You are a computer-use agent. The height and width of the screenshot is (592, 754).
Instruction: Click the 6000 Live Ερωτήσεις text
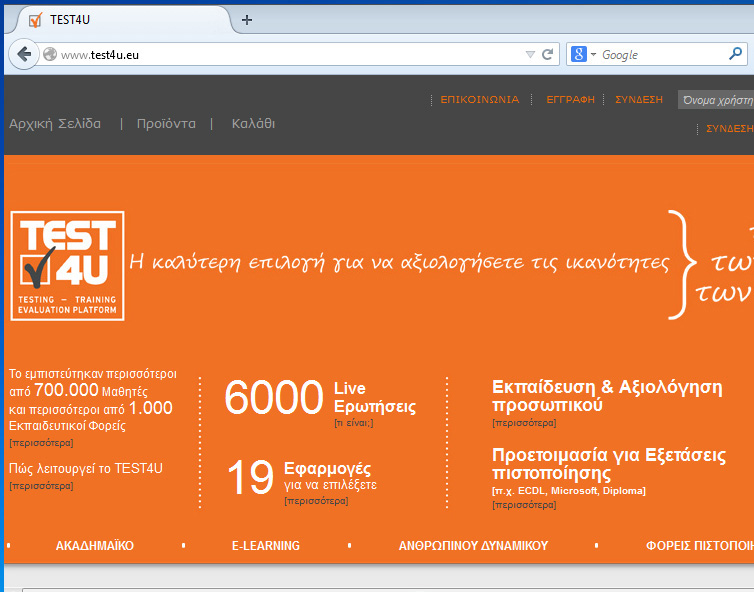tap(320, 397)
